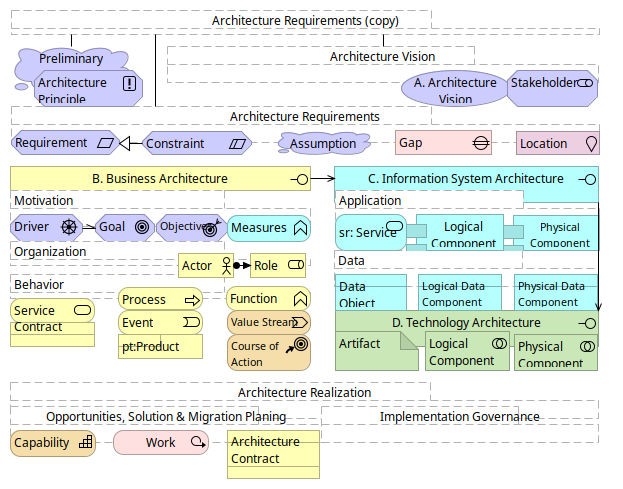The image size is (623, 489).
Task: Click the target icon on Goal
Action: [x=142, y=227]
